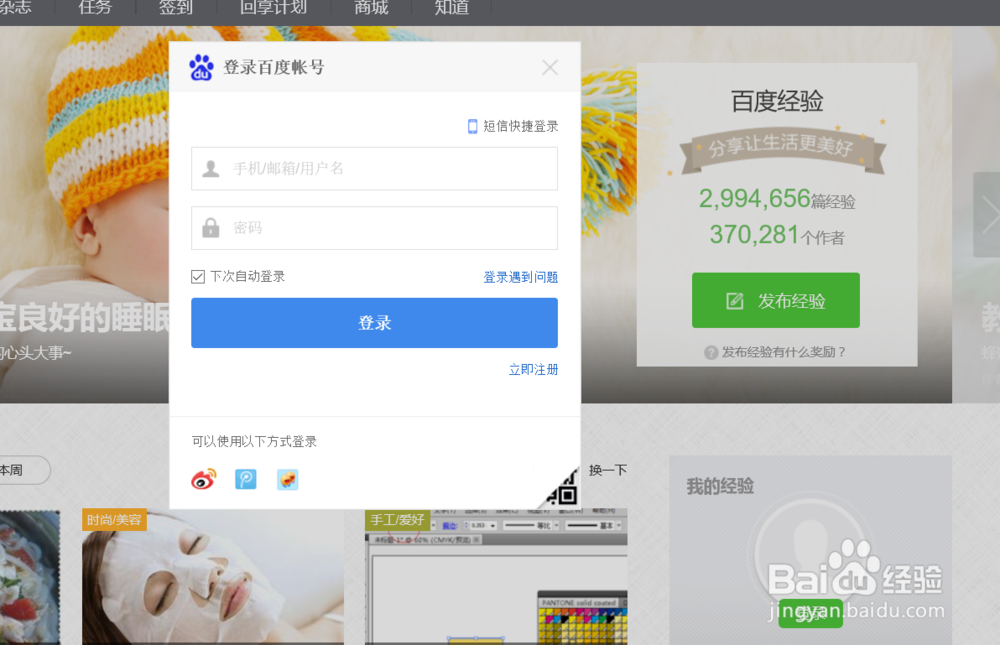The width and height of the screenshot is (1000, 645).
Task: Switch to QR code login corner icon
Action: 564,491
